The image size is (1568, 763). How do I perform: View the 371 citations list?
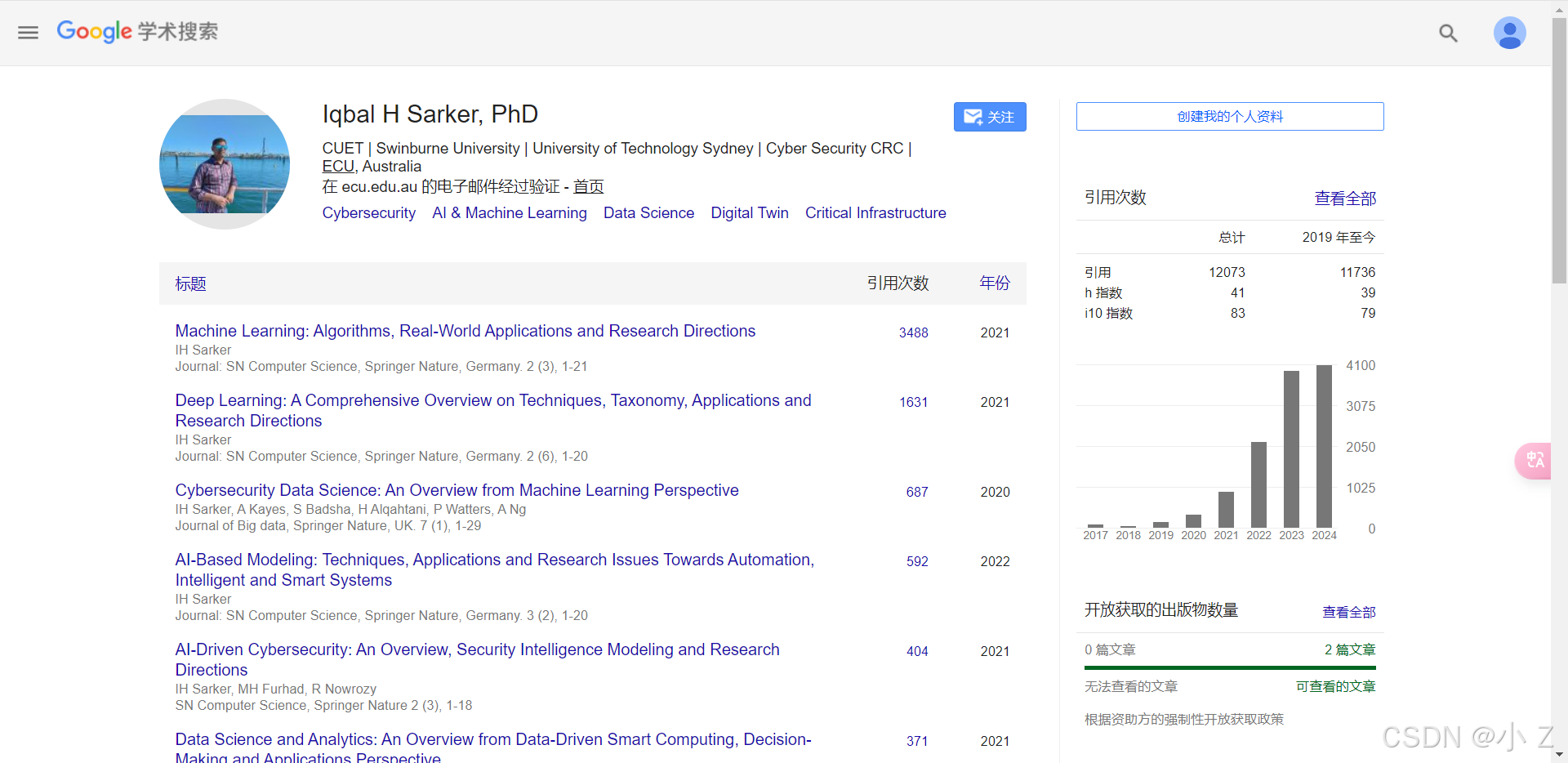coord(917,741)
